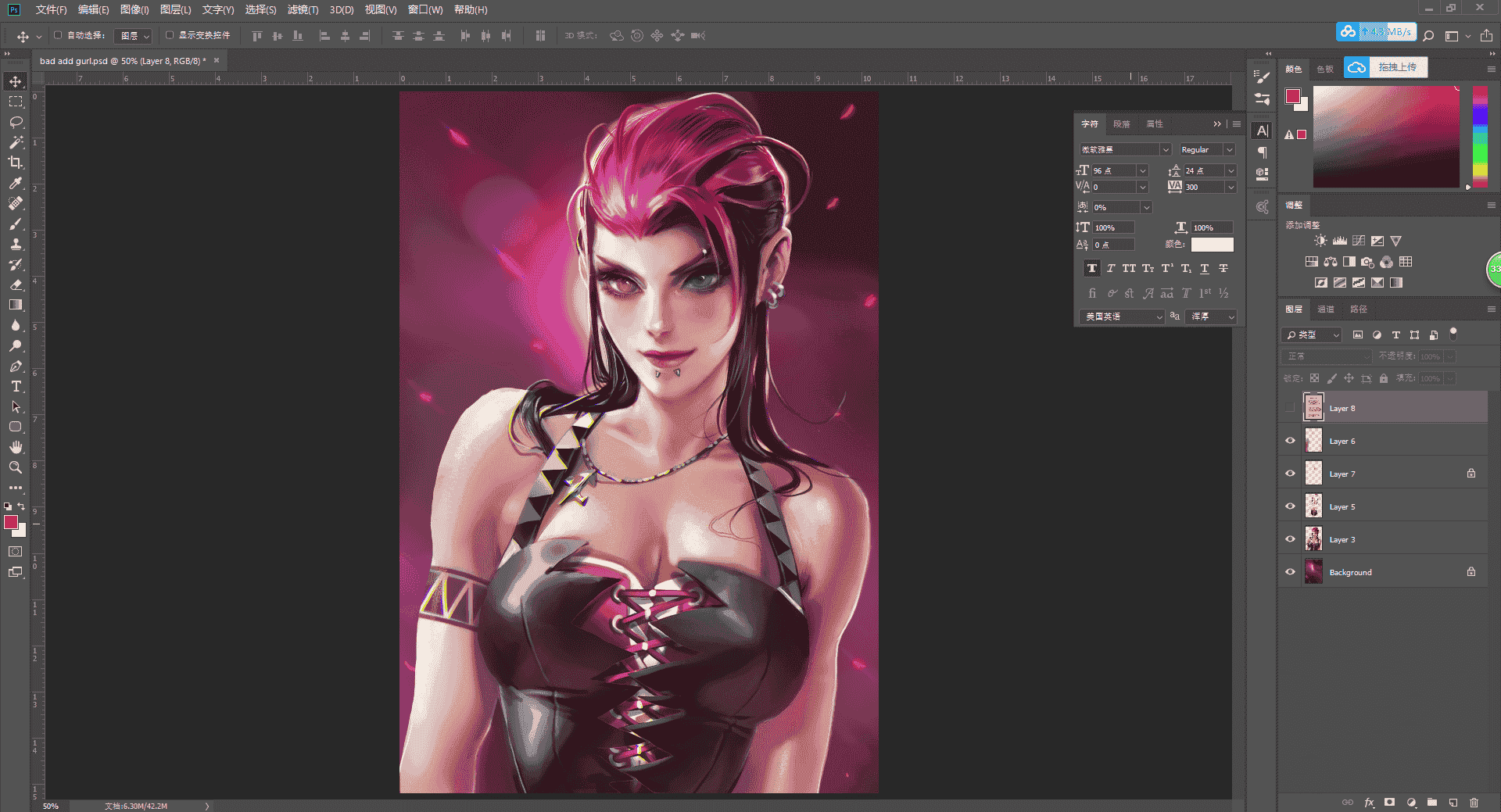
Task: Select the Eyedropper tool
Action: coord(16,183)
